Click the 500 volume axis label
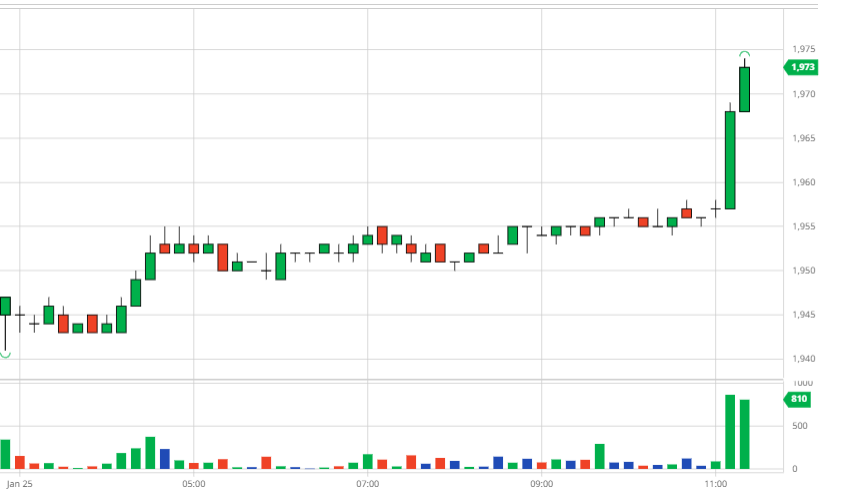 pyautogui.click(x=800, y=426)
